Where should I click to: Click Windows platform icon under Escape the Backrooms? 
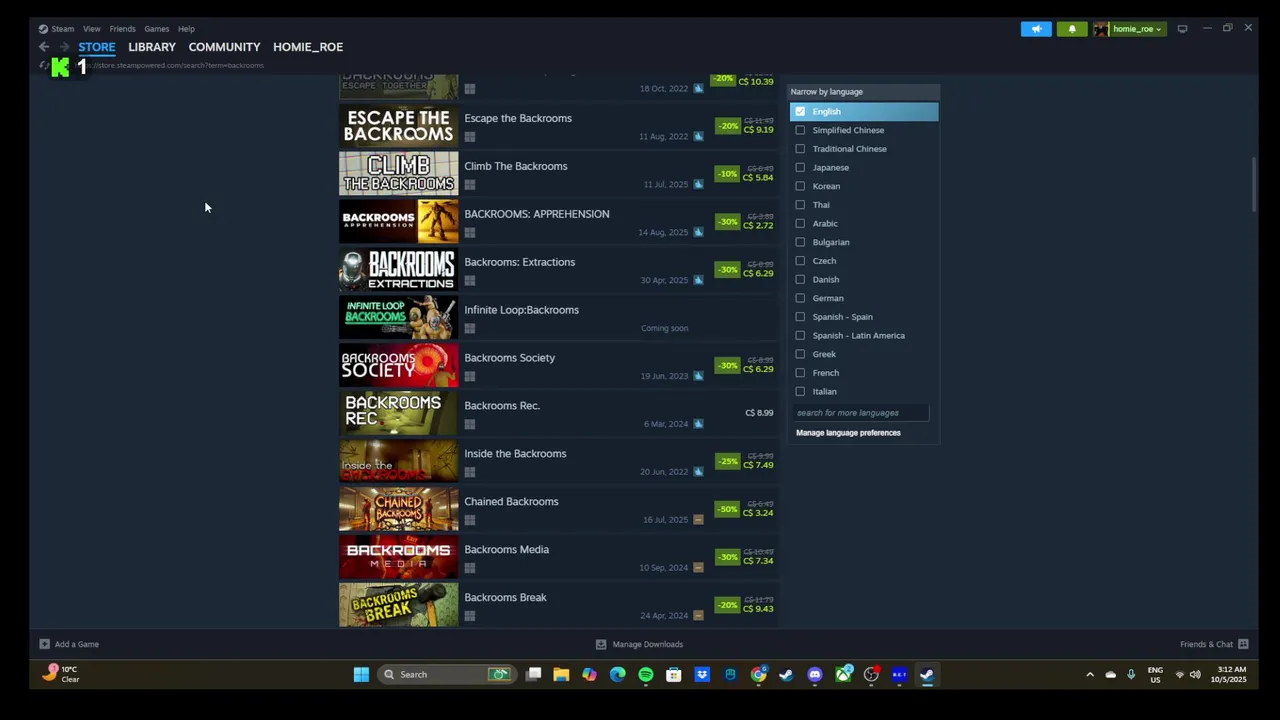(x=470, y=137)
